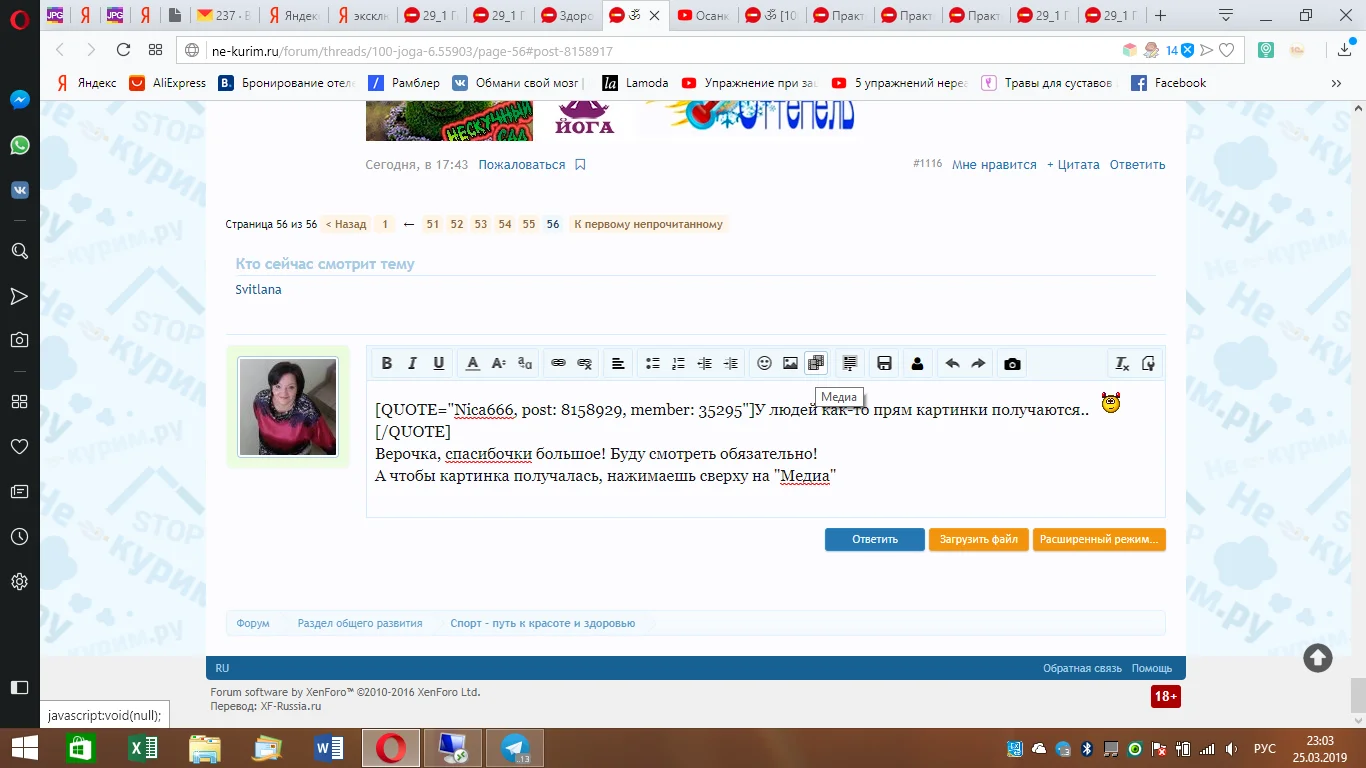Click the Форум breadcrumb item

click(253, 623)
